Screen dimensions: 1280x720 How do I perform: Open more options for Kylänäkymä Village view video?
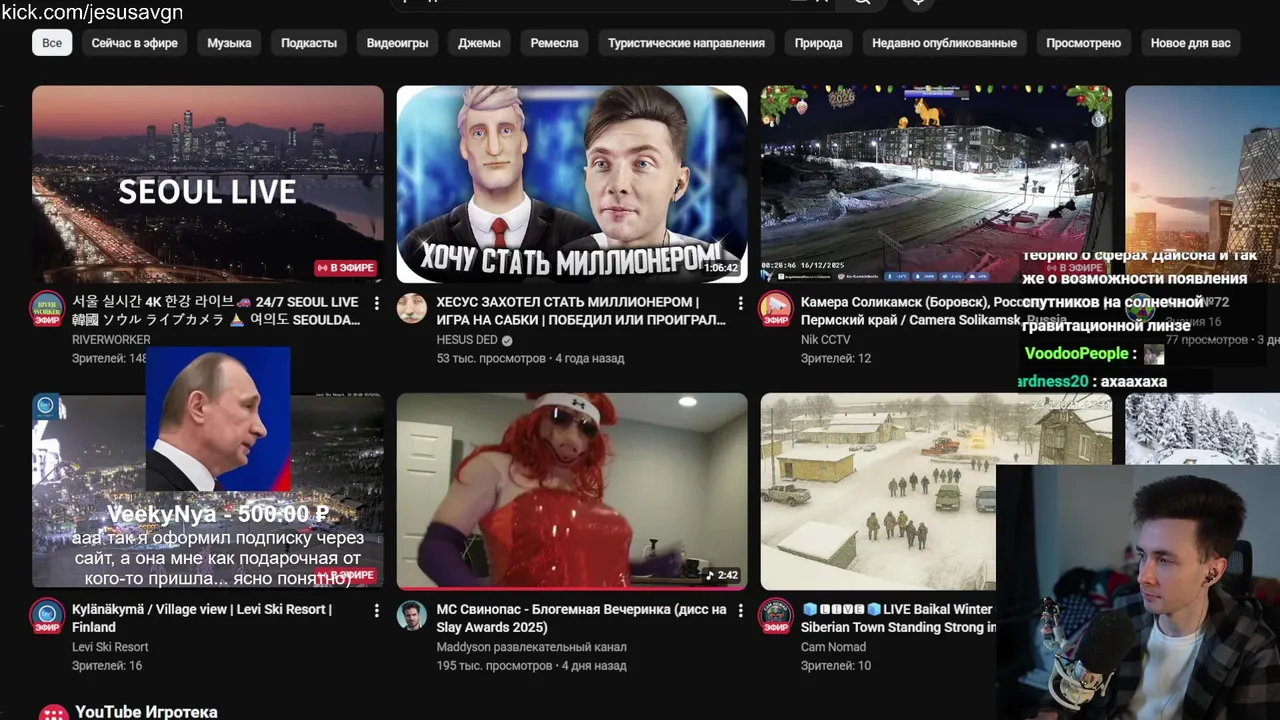376,610
